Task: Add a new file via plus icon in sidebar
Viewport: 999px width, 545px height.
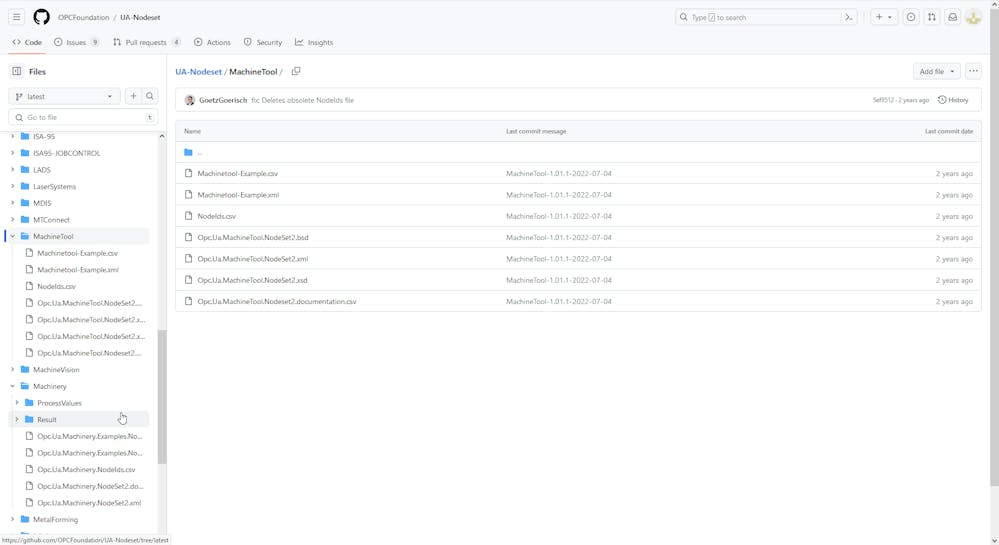Action: pos(133,96)
